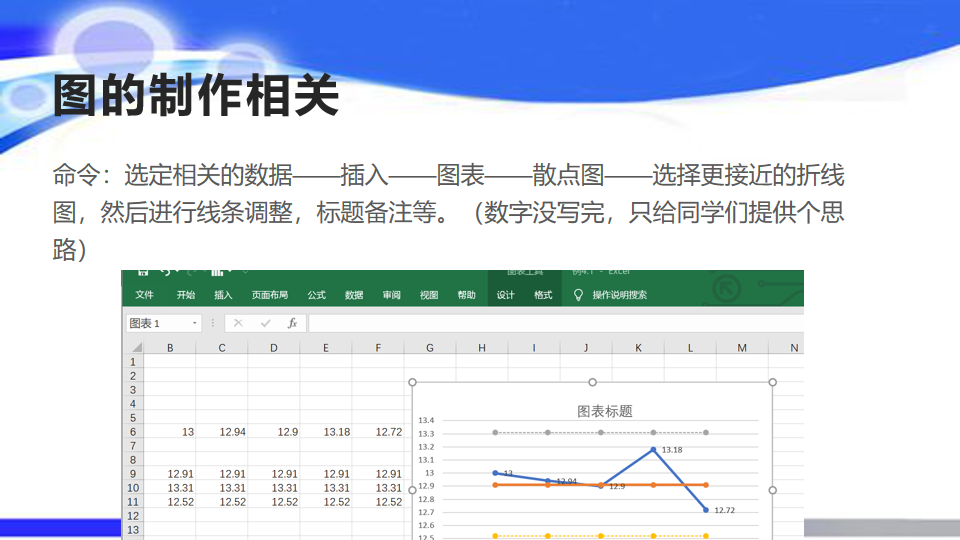Screen dimensions: 960x540
Task: Click into the formula bar input field
Action: (556, 323)
